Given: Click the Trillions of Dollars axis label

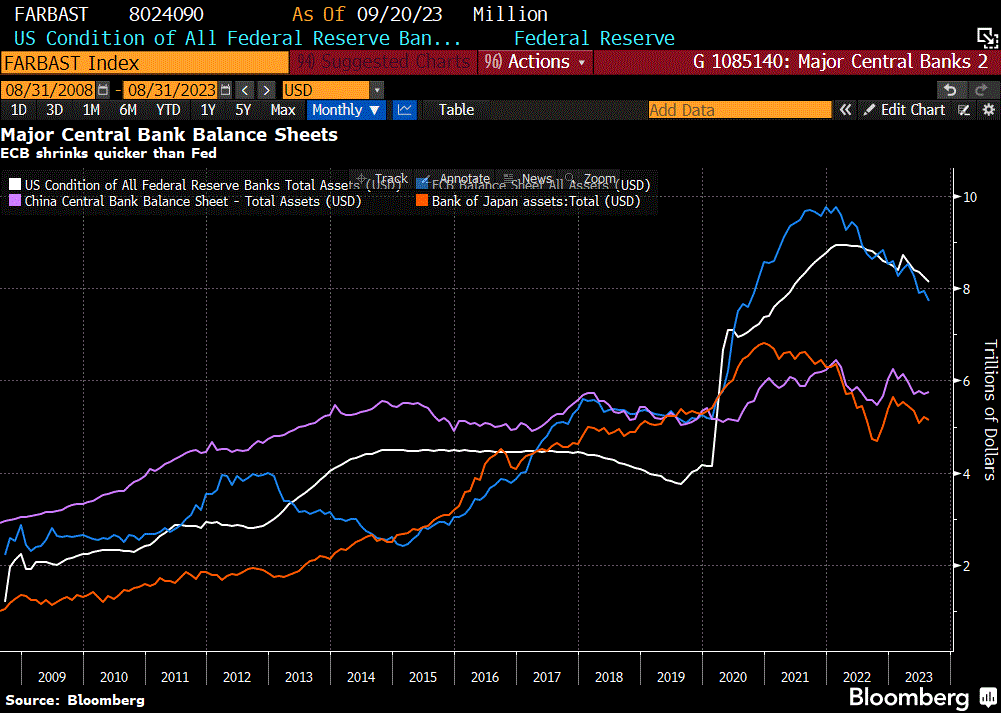Looking at the screenshot, I should pos(989,409).
